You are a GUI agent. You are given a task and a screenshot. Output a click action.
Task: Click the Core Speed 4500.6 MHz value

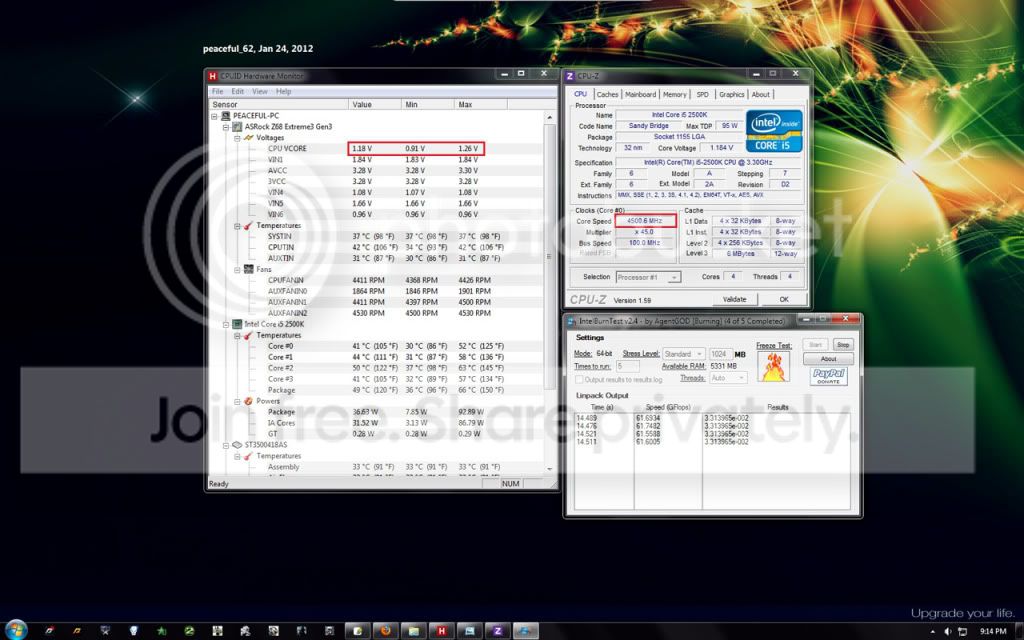(x=645, y=221)
